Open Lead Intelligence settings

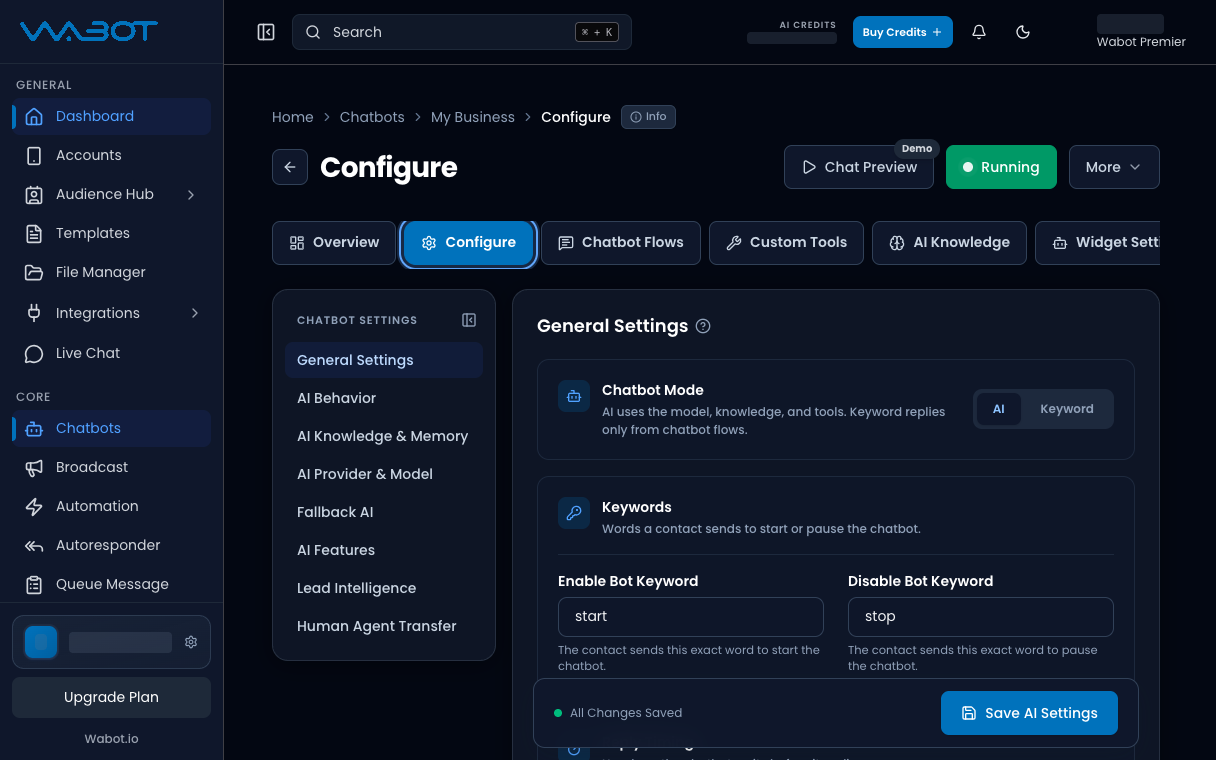tap(384, 588)
